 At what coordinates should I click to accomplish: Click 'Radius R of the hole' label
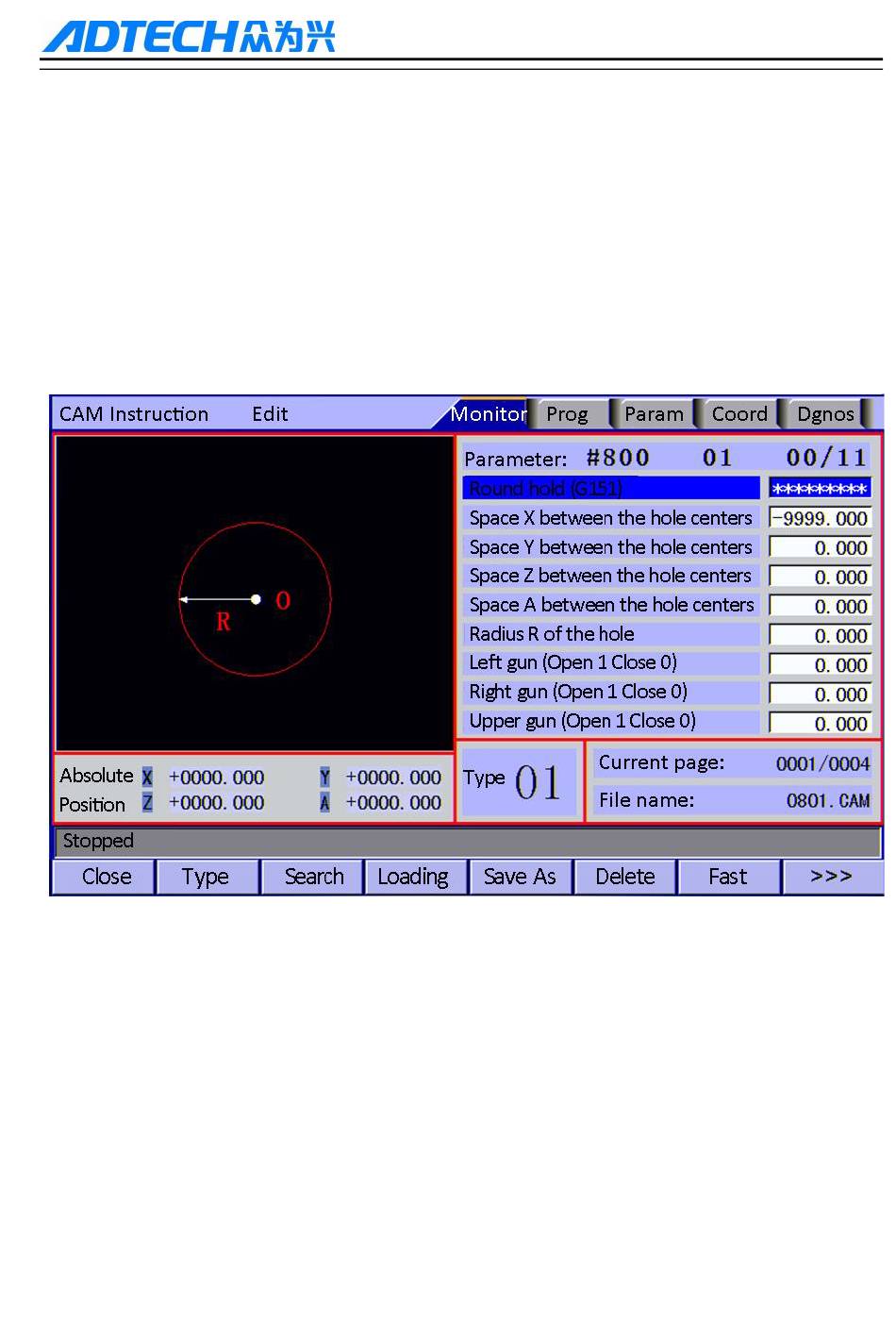(552, 634)
